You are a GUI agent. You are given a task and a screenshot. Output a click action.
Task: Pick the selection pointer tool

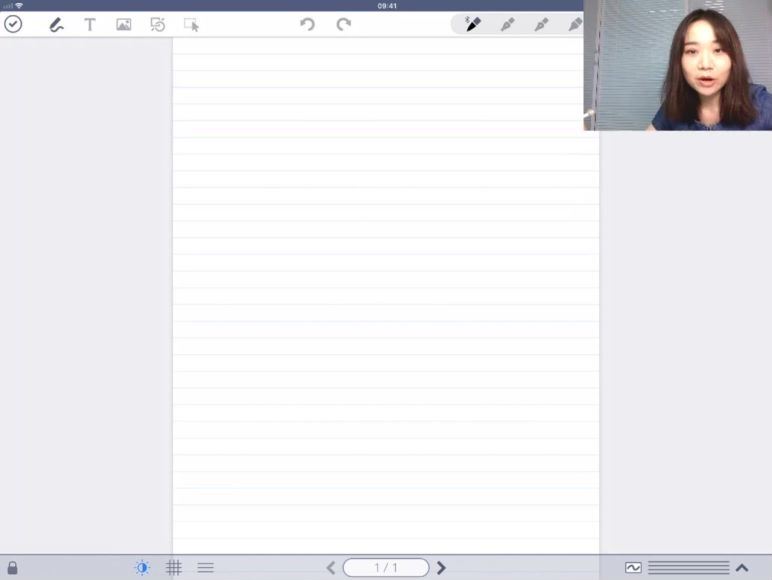point(191,25)
